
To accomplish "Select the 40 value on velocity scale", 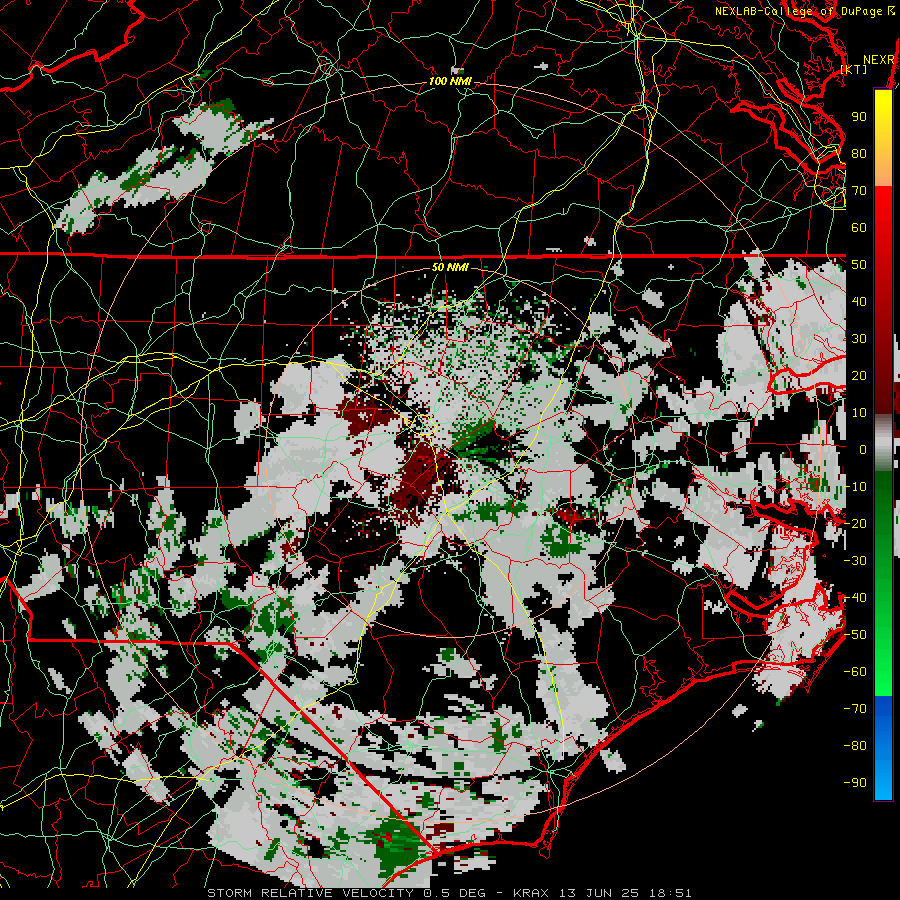I will click(859, 302).
